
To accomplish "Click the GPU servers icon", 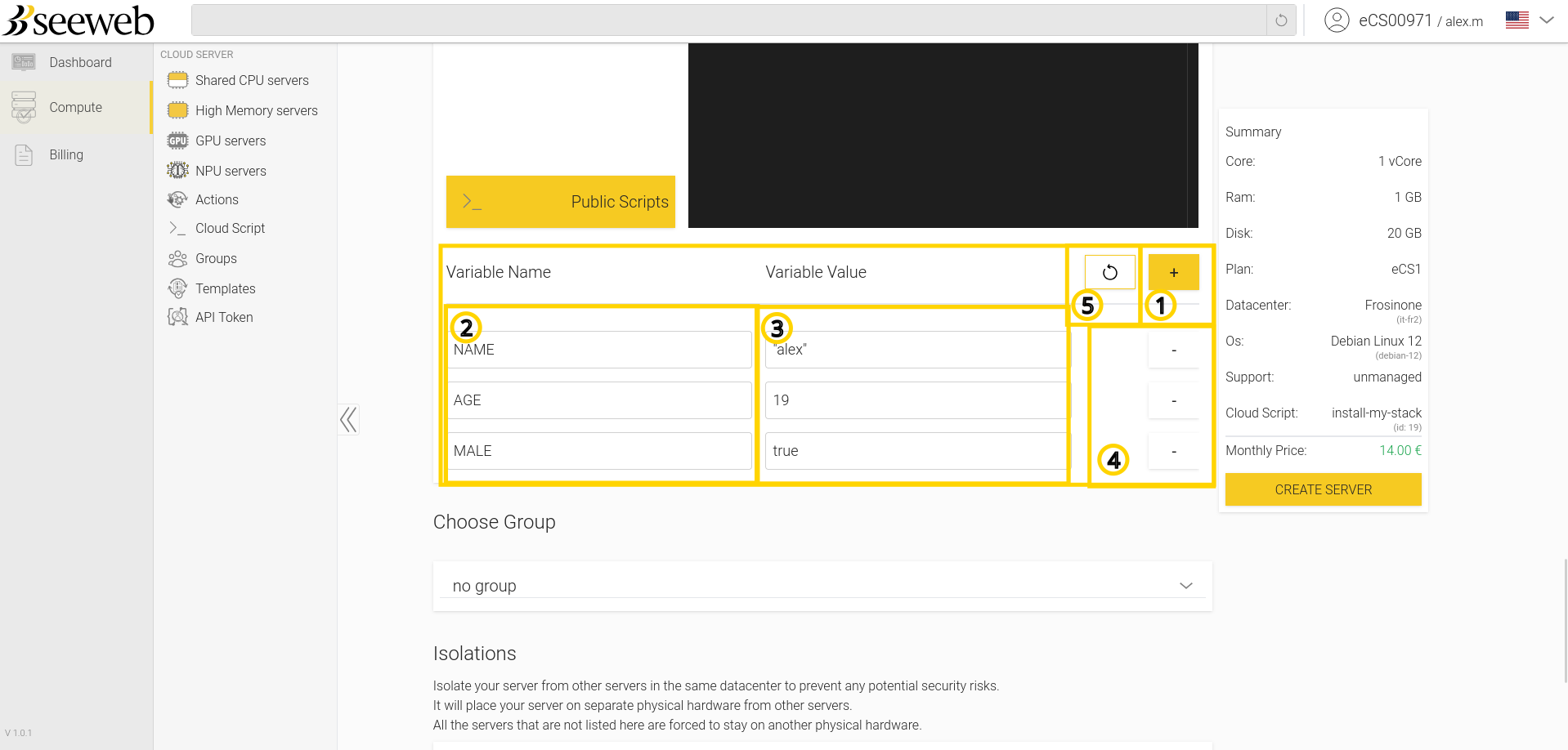I will pyautogui.click(x=177, y=141).
